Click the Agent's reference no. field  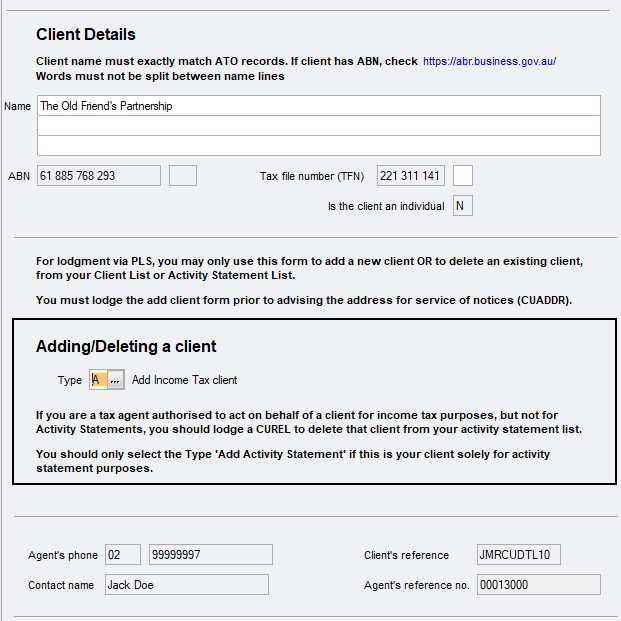click(x=538, y=585)
